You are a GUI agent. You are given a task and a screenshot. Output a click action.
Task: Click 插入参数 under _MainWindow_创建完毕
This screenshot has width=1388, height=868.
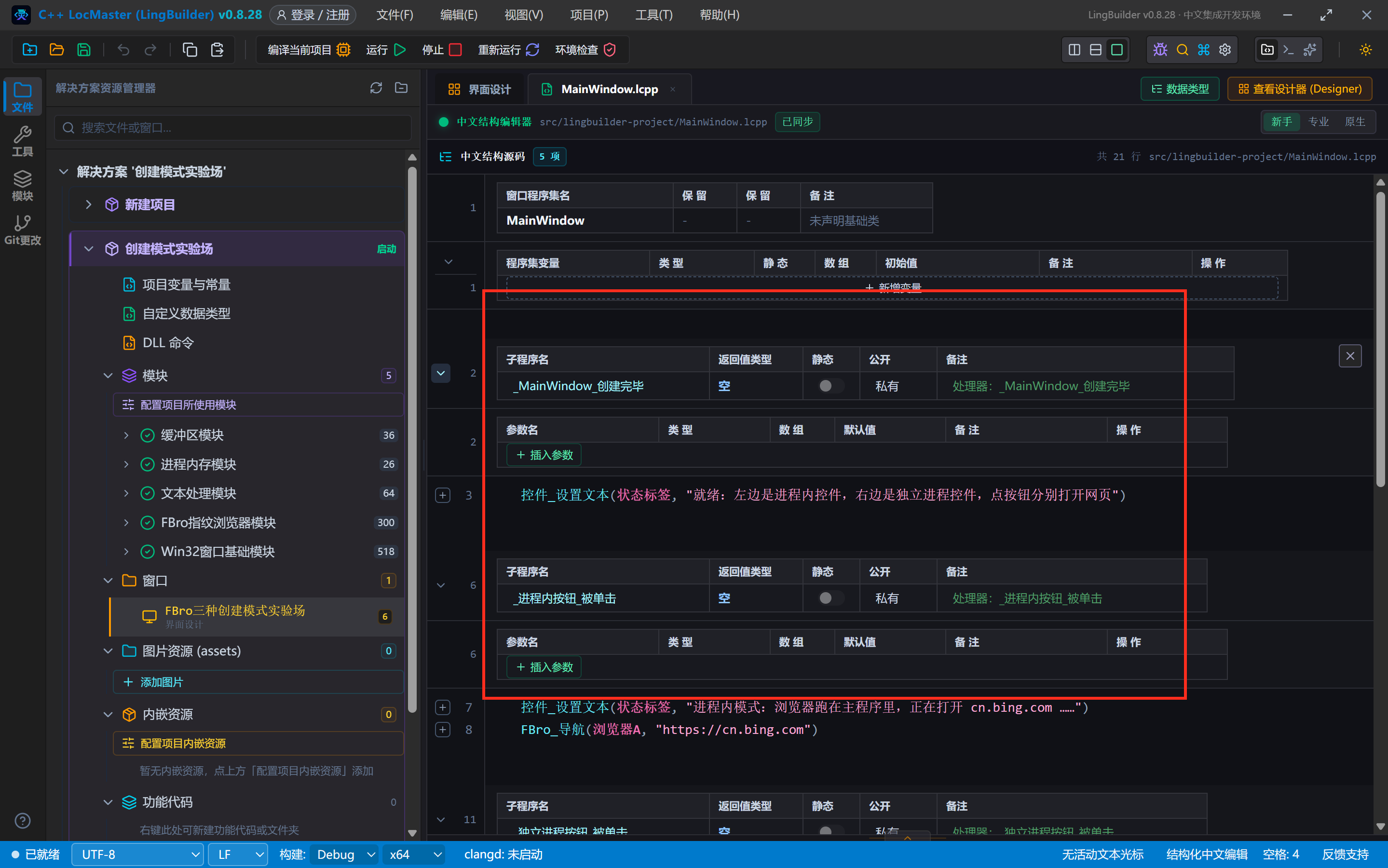click(x=544, y=455)
